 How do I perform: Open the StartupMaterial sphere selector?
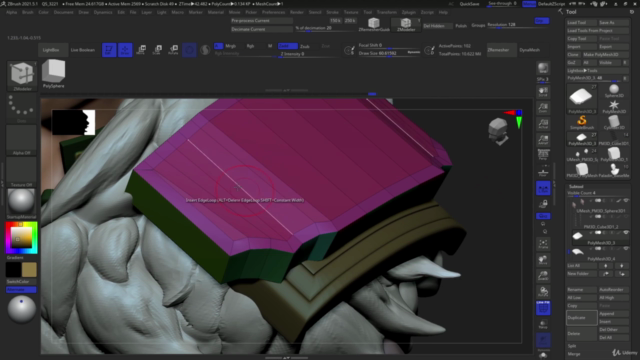click(x=21, y=203)
